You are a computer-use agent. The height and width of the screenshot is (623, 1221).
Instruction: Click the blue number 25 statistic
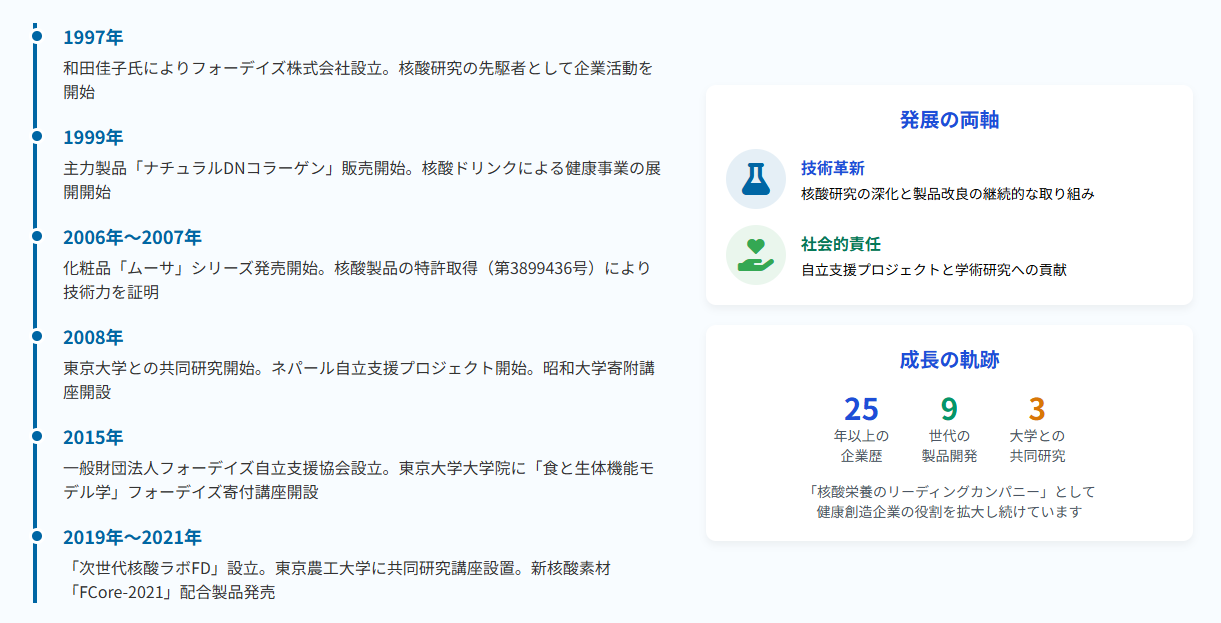click(x=861, y=409)
